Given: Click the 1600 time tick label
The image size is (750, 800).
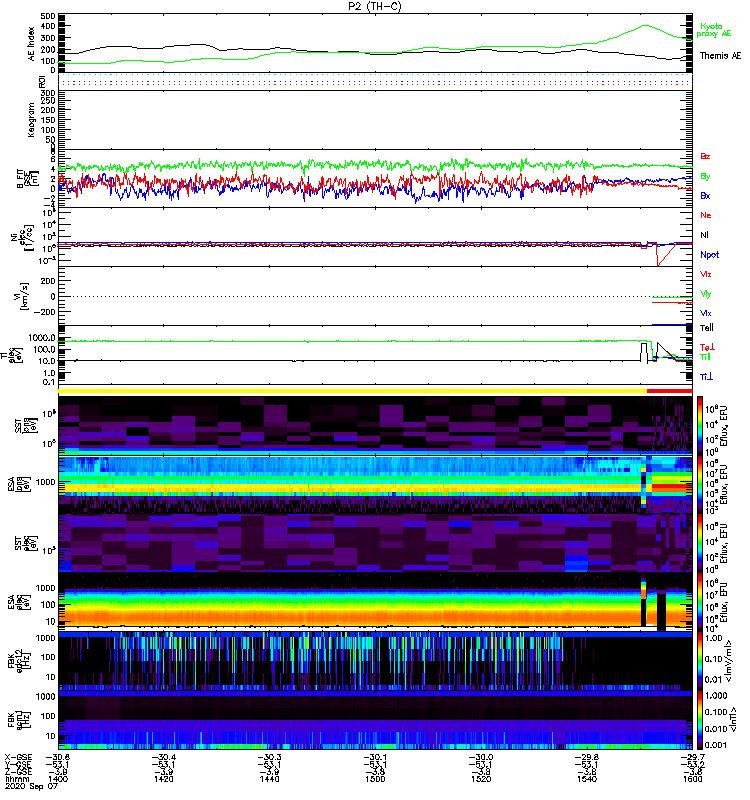Looking at the screenshot, I should (692, 779).
